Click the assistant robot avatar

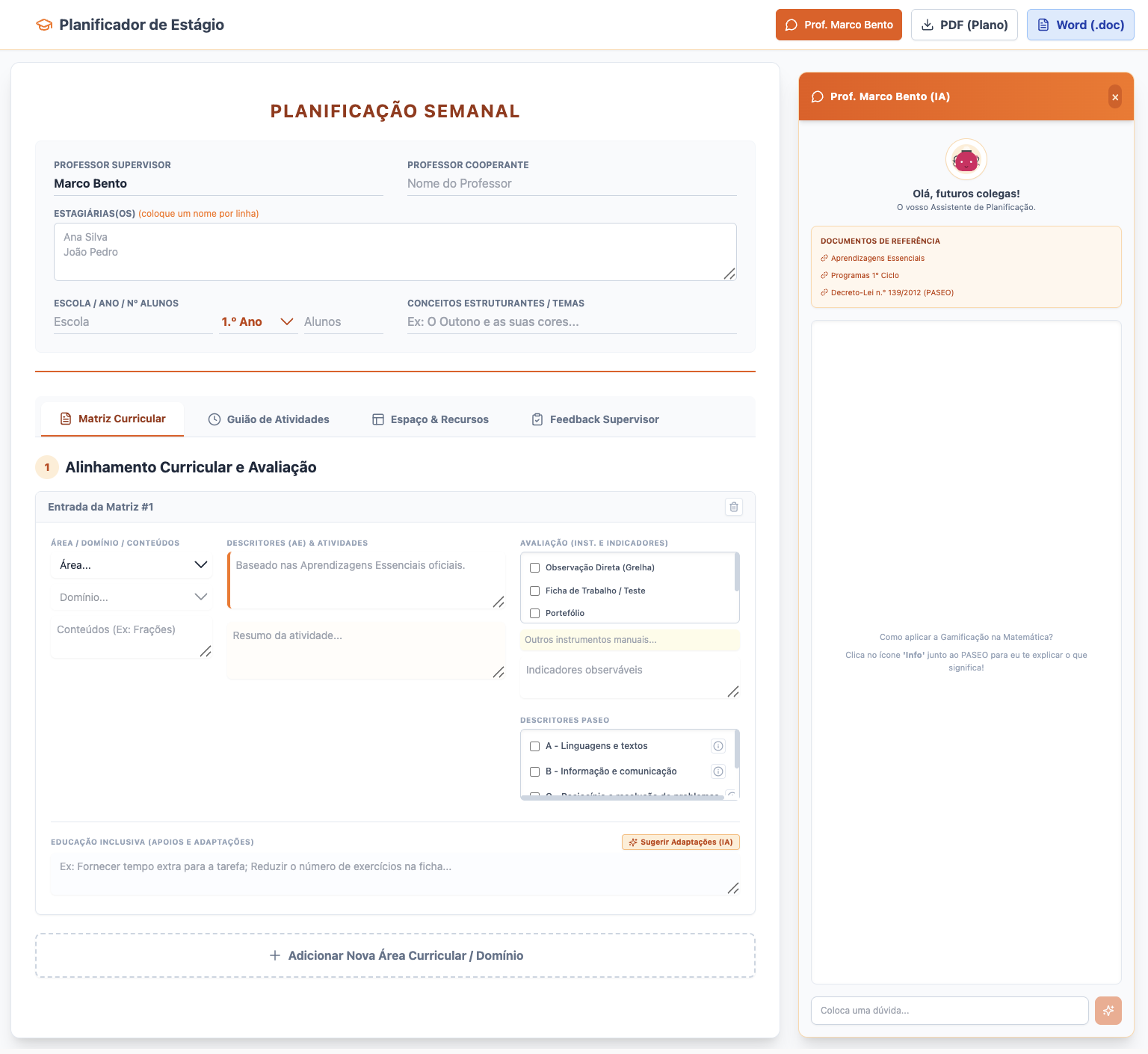(x=966, y=159)
